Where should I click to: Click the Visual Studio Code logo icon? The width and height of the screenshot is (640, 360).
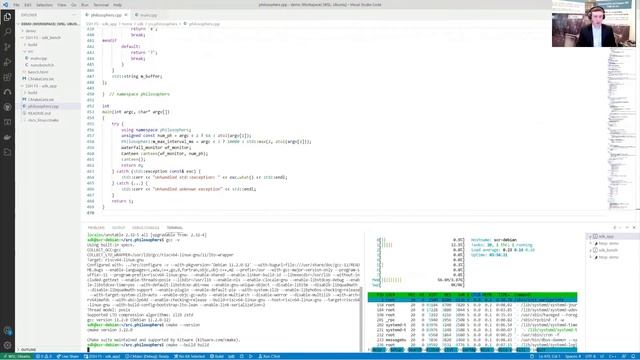(x=5, y=4)
